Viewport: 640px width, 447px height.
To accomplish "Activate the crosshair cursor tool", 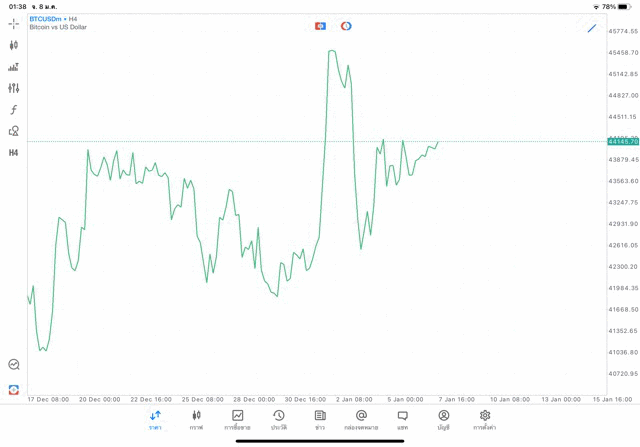I will [x=14, y=23].
